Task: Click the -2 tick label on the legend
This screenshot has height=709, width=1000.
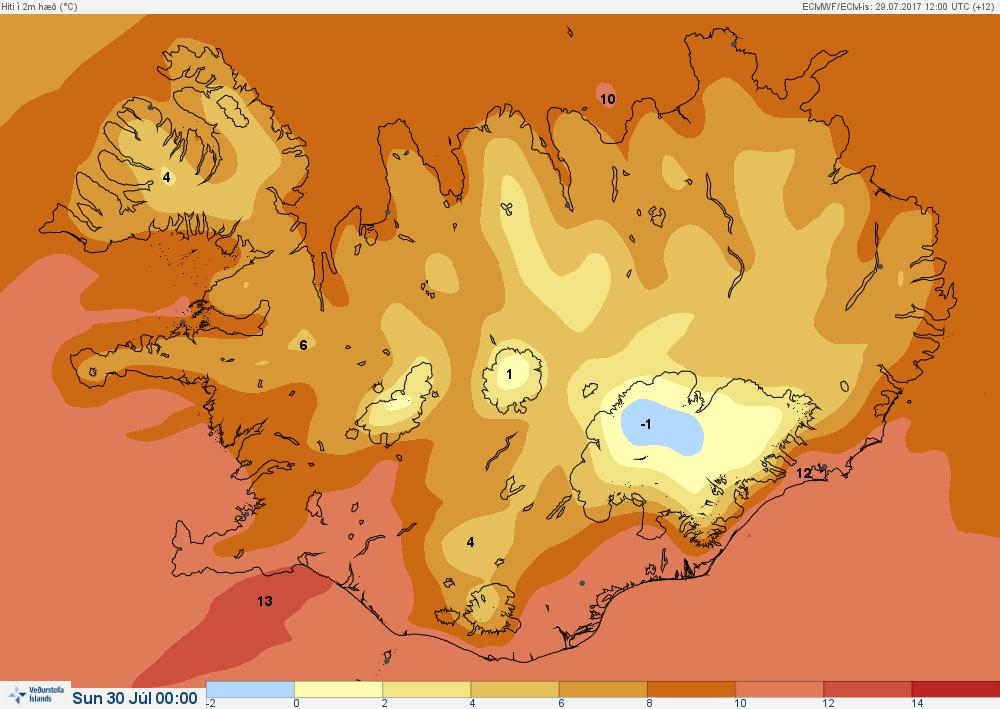Action: tap(211, 703)
